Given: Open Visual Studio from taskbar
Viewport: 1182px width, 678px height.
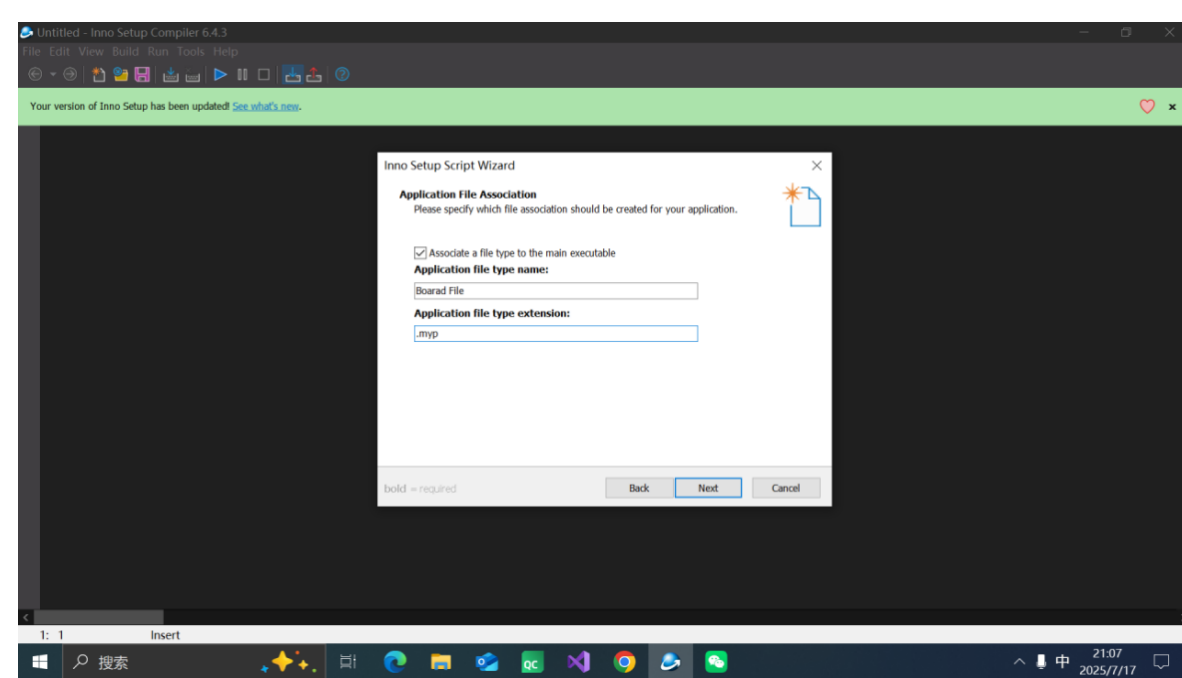Looking at the screenshot, I should coord(578,661).
